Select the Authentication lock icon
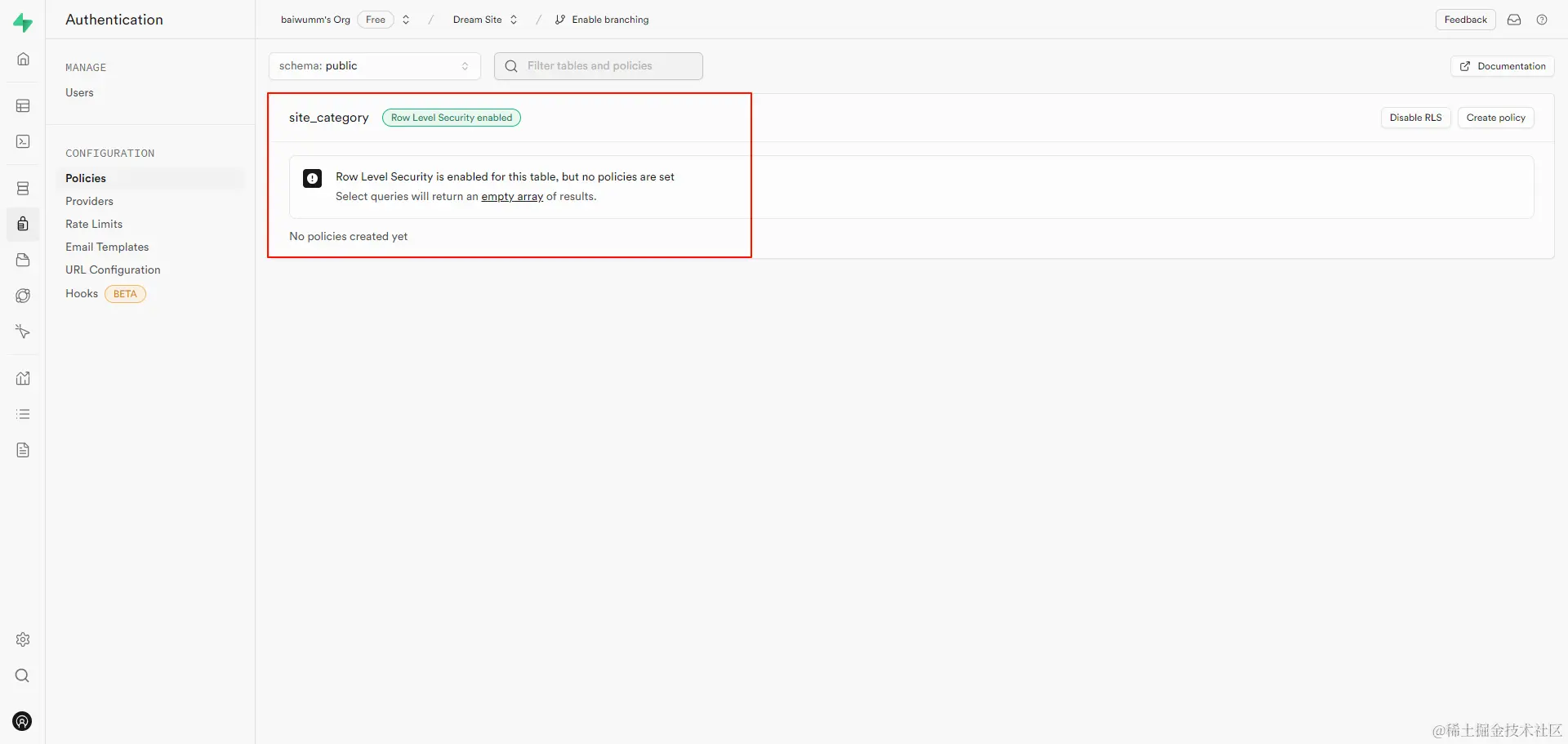The image size is (1568, 744). [x=23, y=224]
